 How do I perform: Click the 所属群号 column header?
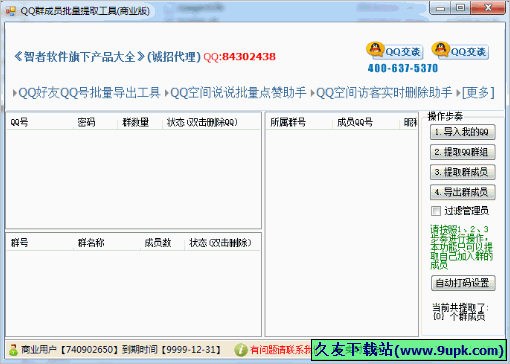[x=288, y=122]
